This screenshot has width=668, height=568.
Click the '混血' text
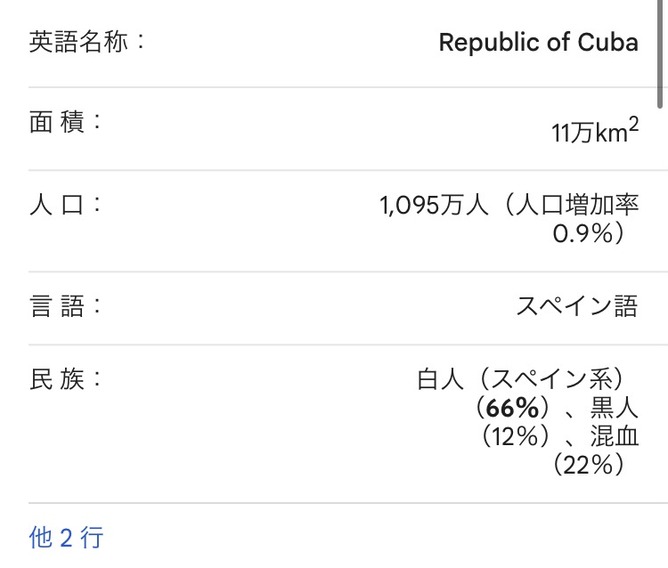pos(614,436)
